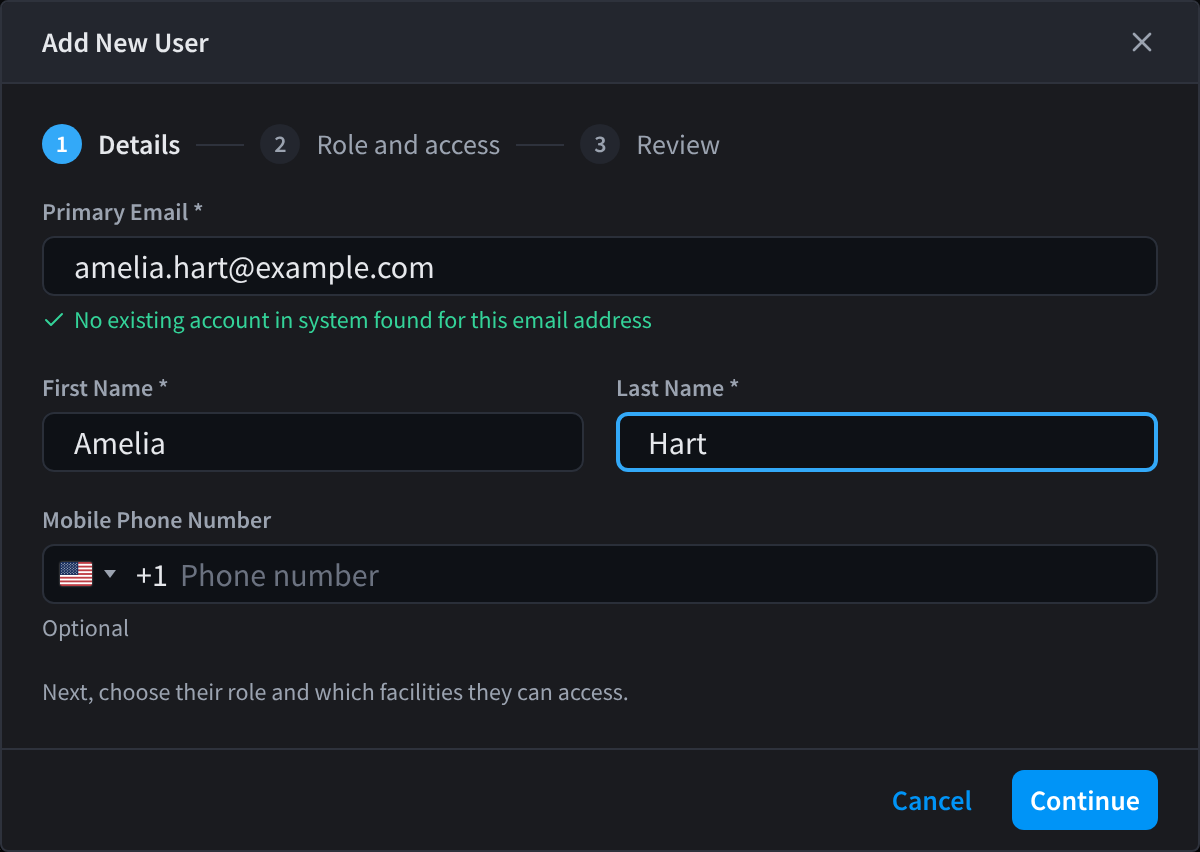1200x852 pixels.
Task: Click the US flag country icon
Action: 76,574
